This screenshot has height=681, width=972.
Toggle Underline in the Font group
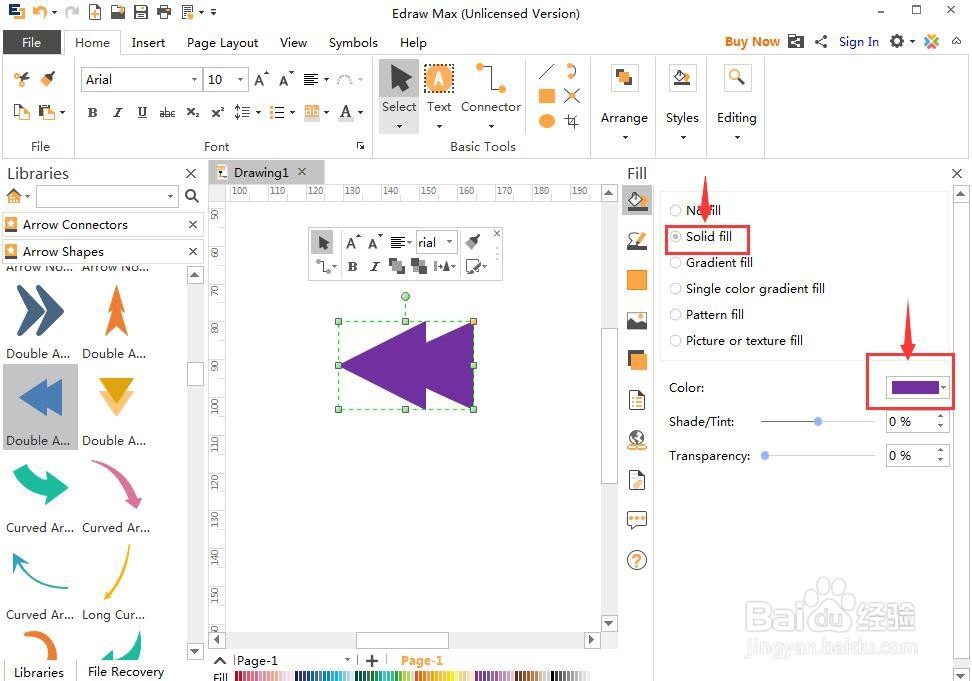142,112
